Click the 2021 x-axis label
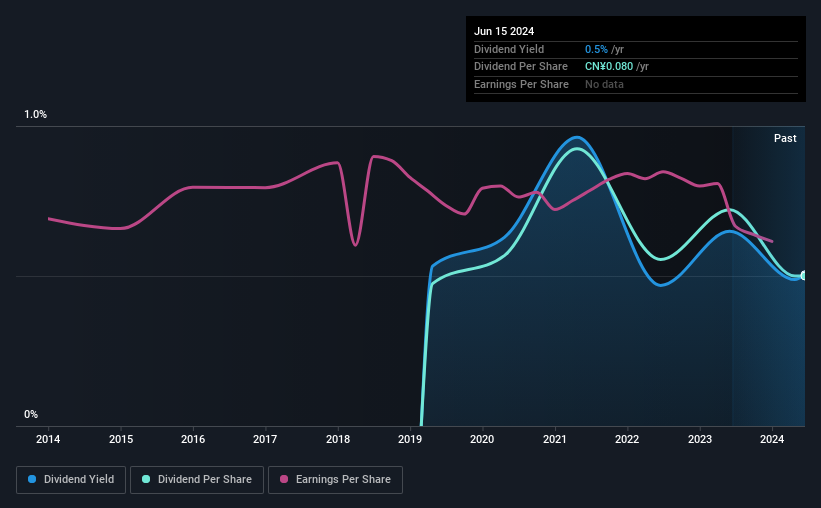The width and height of the screenshot is (821, 508). [555, 439]
